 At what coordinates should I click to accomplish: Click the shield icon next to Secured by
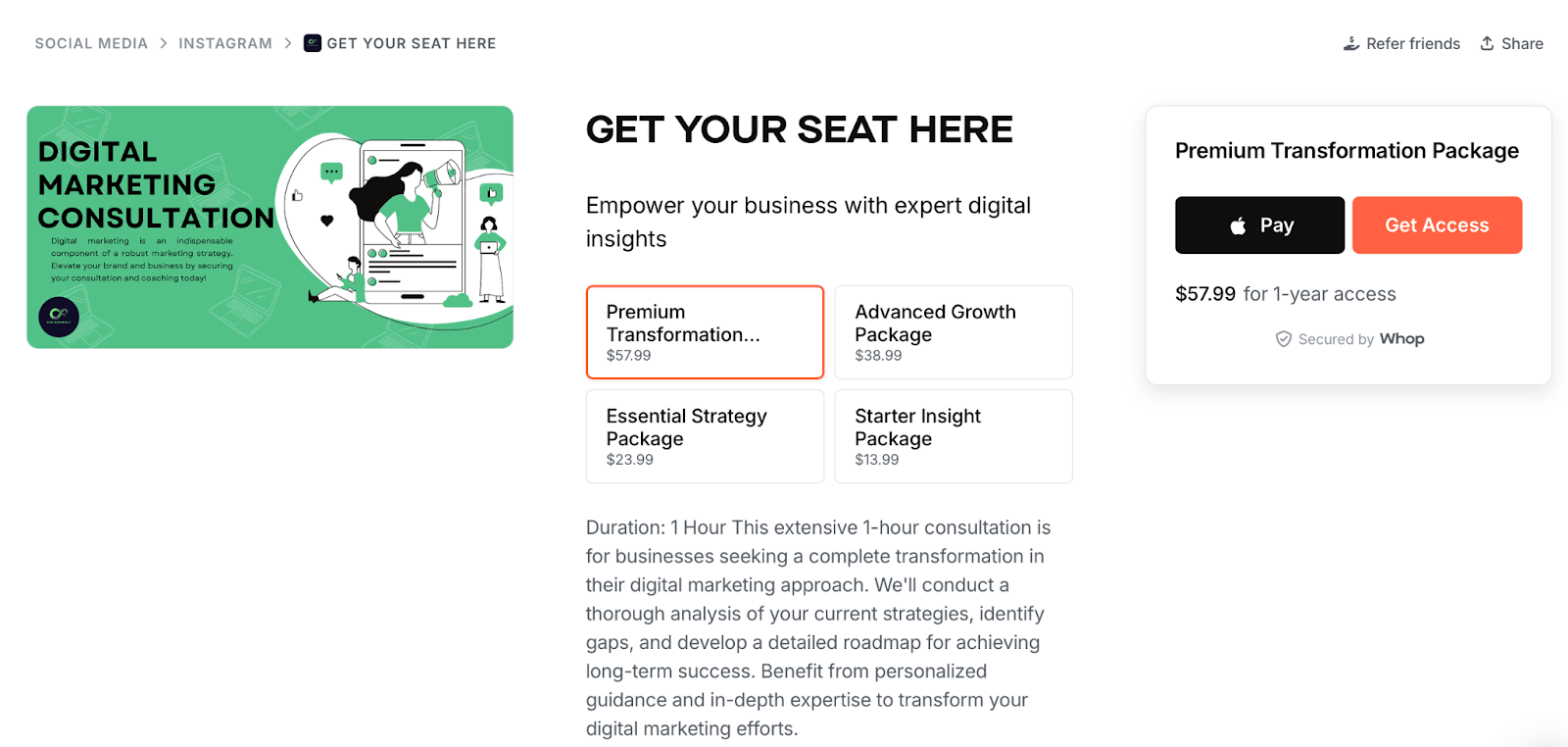pos(1283,338)
